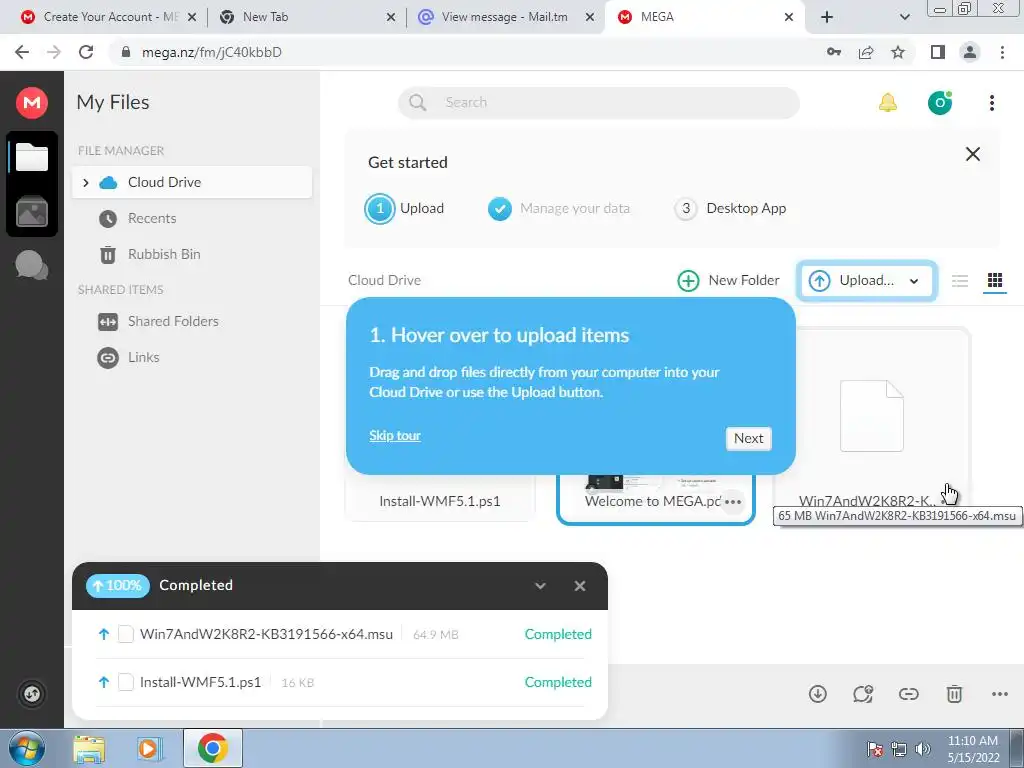The height and width of the screenshot is (768, 1024).
Task: Open the Chat bubbles icon in left rail
Action: [31, 264]
